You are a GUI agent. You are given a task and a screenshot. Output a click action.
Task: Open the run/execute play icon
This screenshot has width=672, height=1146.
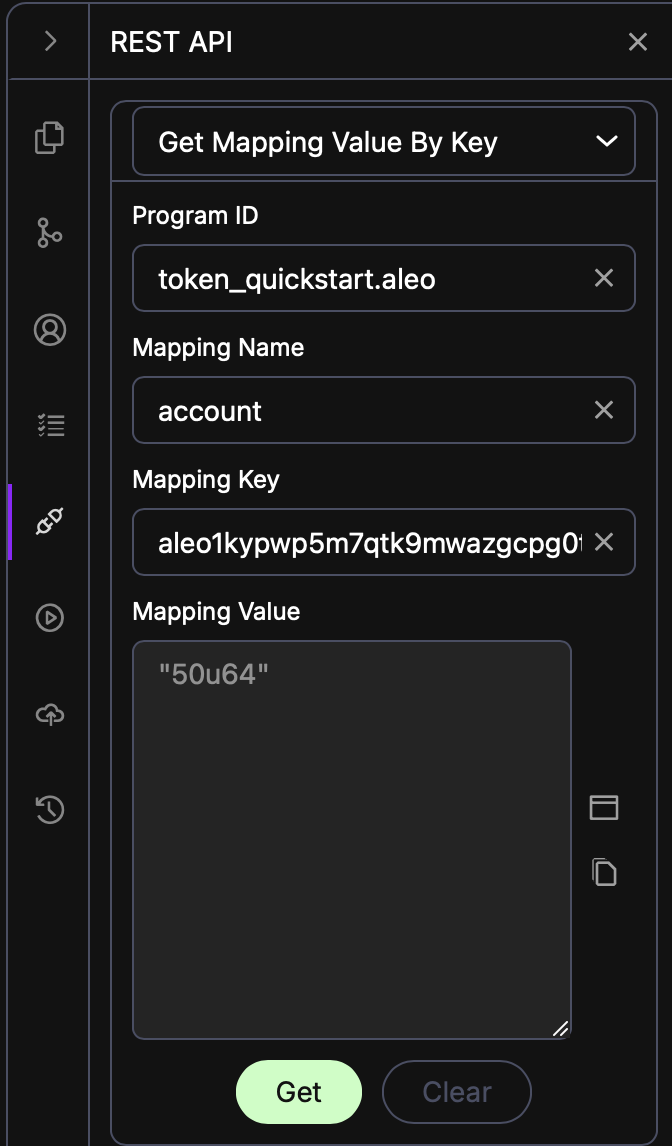pos(50,618)
